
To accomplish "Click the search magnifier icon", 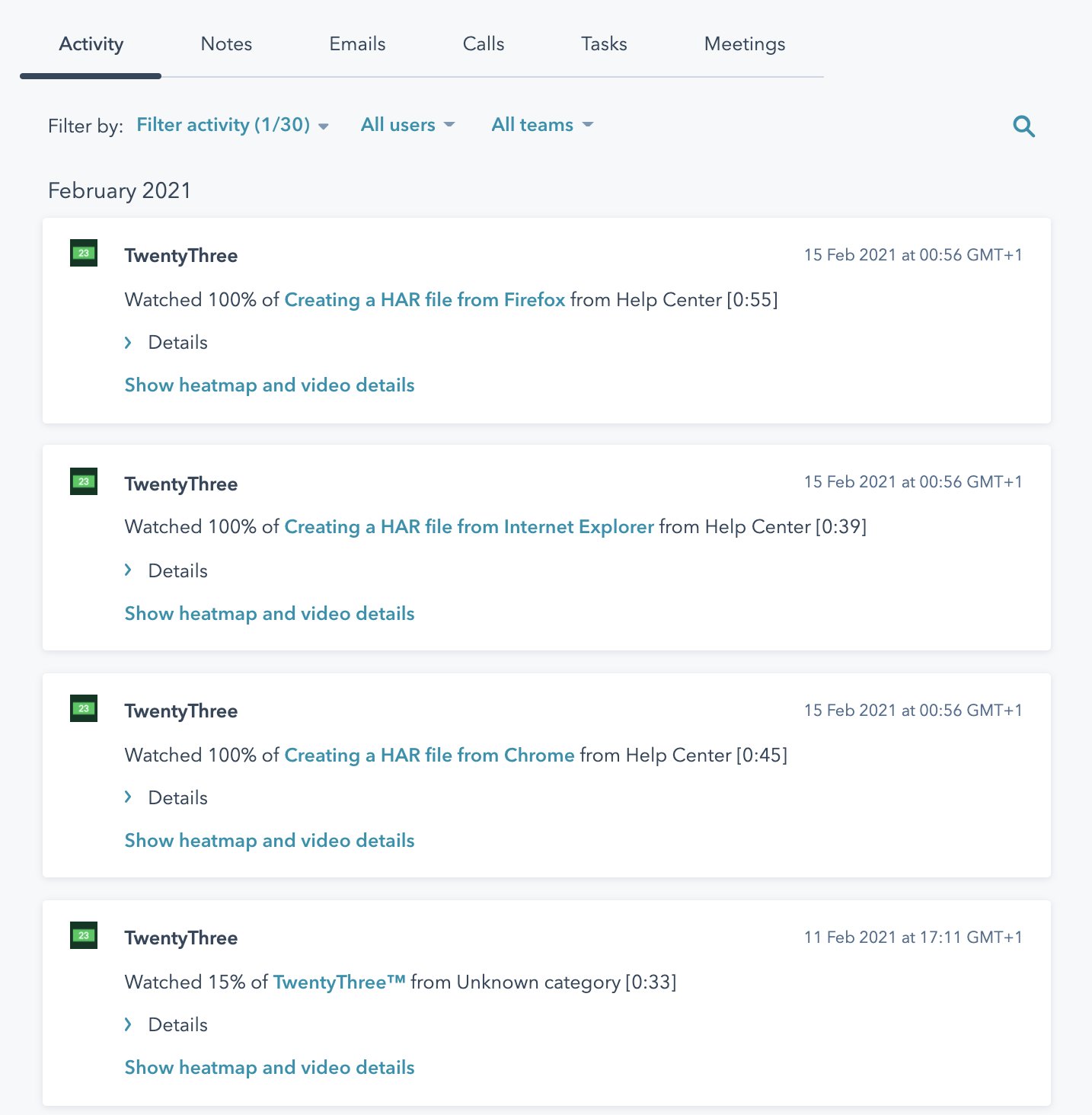I will click(x=1024, y=126).
